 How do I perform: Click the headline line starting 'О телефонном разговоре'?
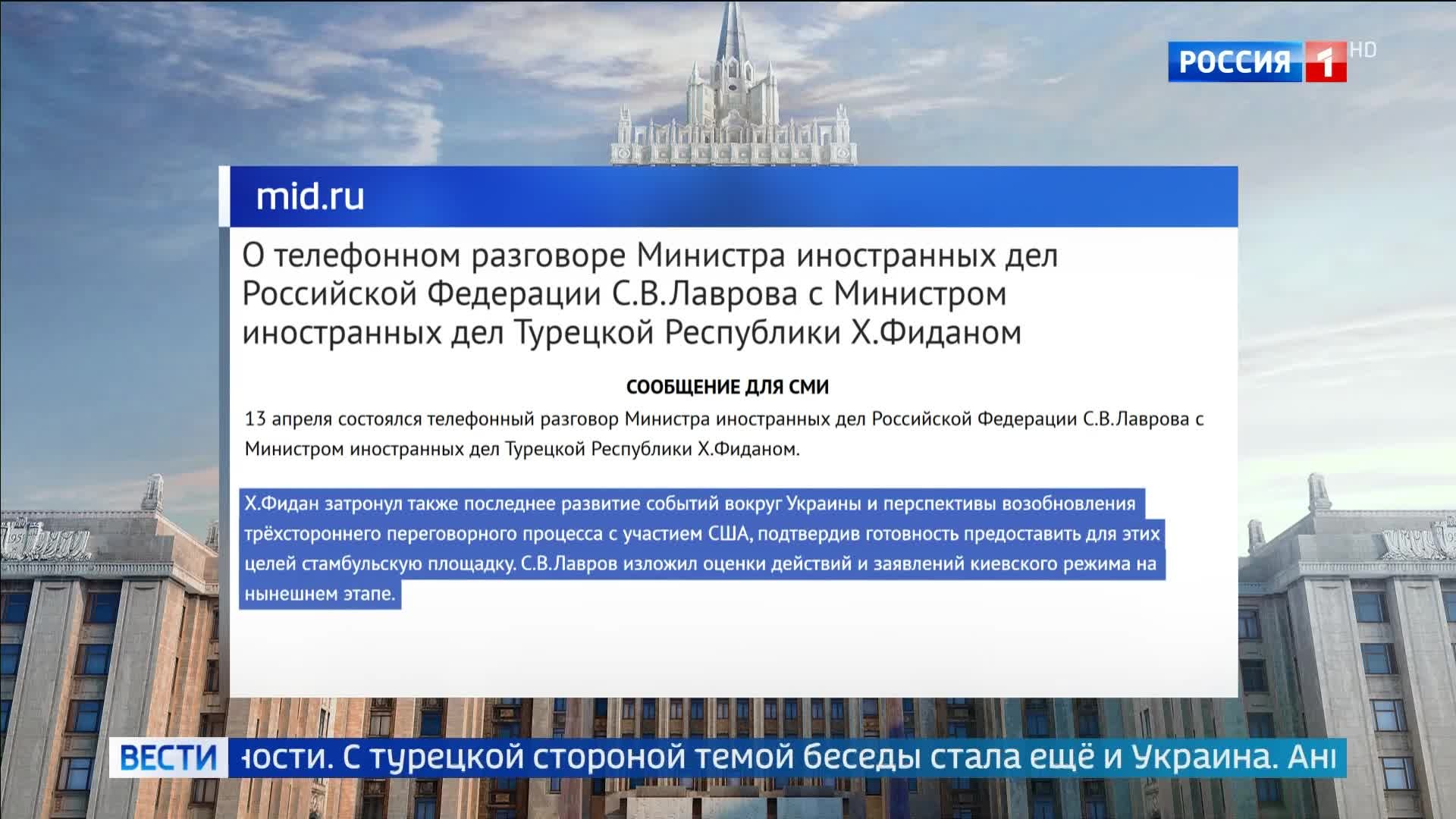pos(650,256)
